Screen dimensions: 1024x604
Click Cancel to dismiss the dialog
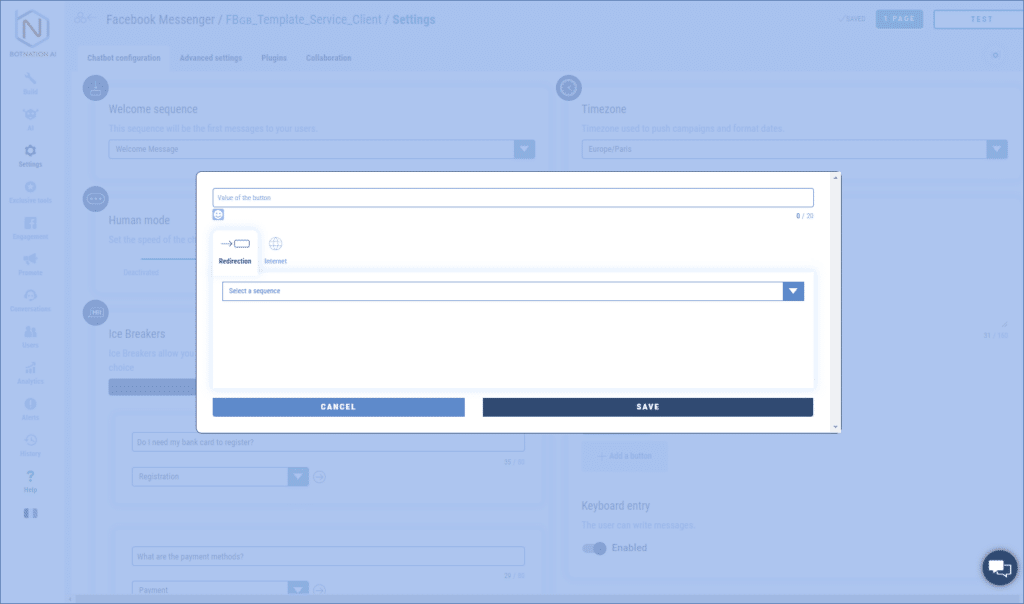click(x=338, y=407)
